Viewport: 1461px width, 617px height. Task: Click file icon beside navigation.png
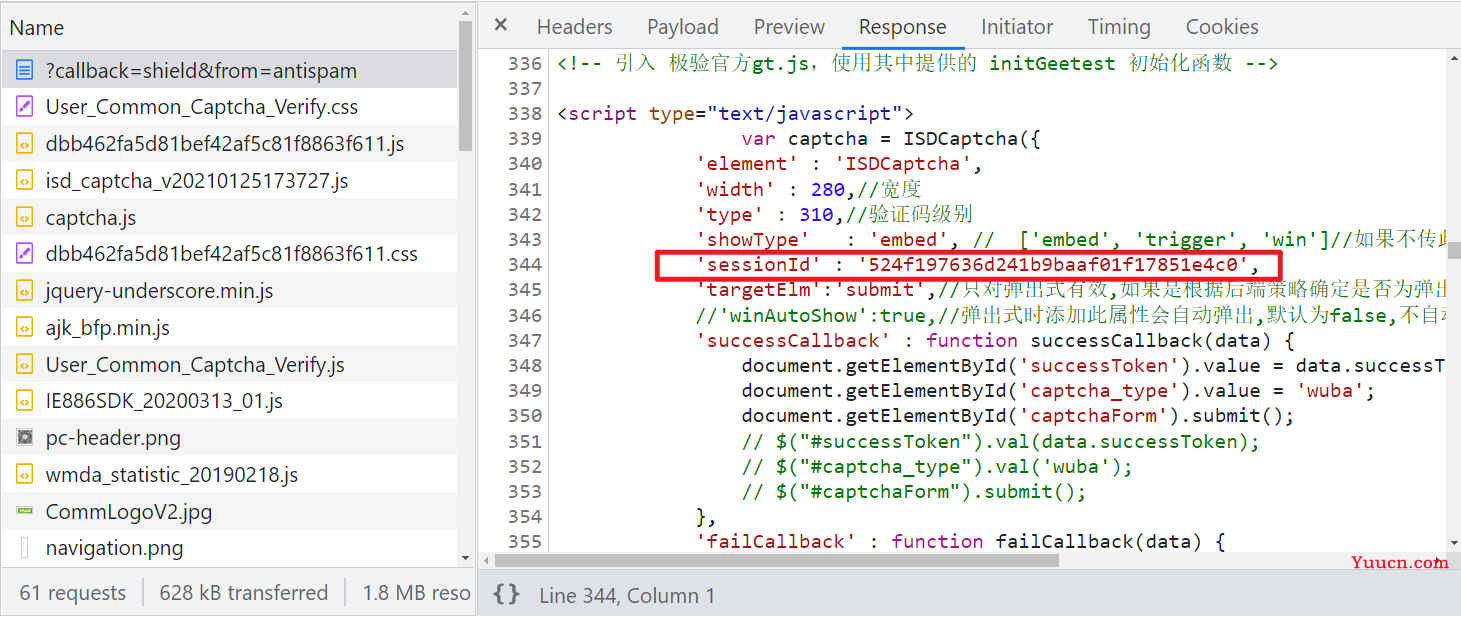25,548
